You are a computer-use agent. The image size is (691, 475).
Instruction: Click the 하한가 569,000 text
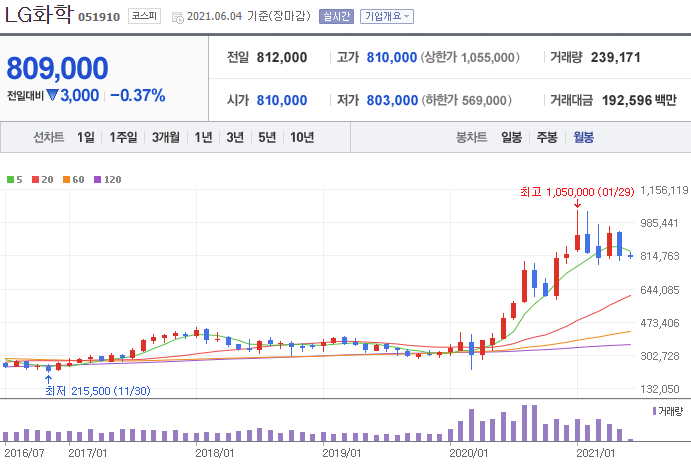click(x=467, y=100)
